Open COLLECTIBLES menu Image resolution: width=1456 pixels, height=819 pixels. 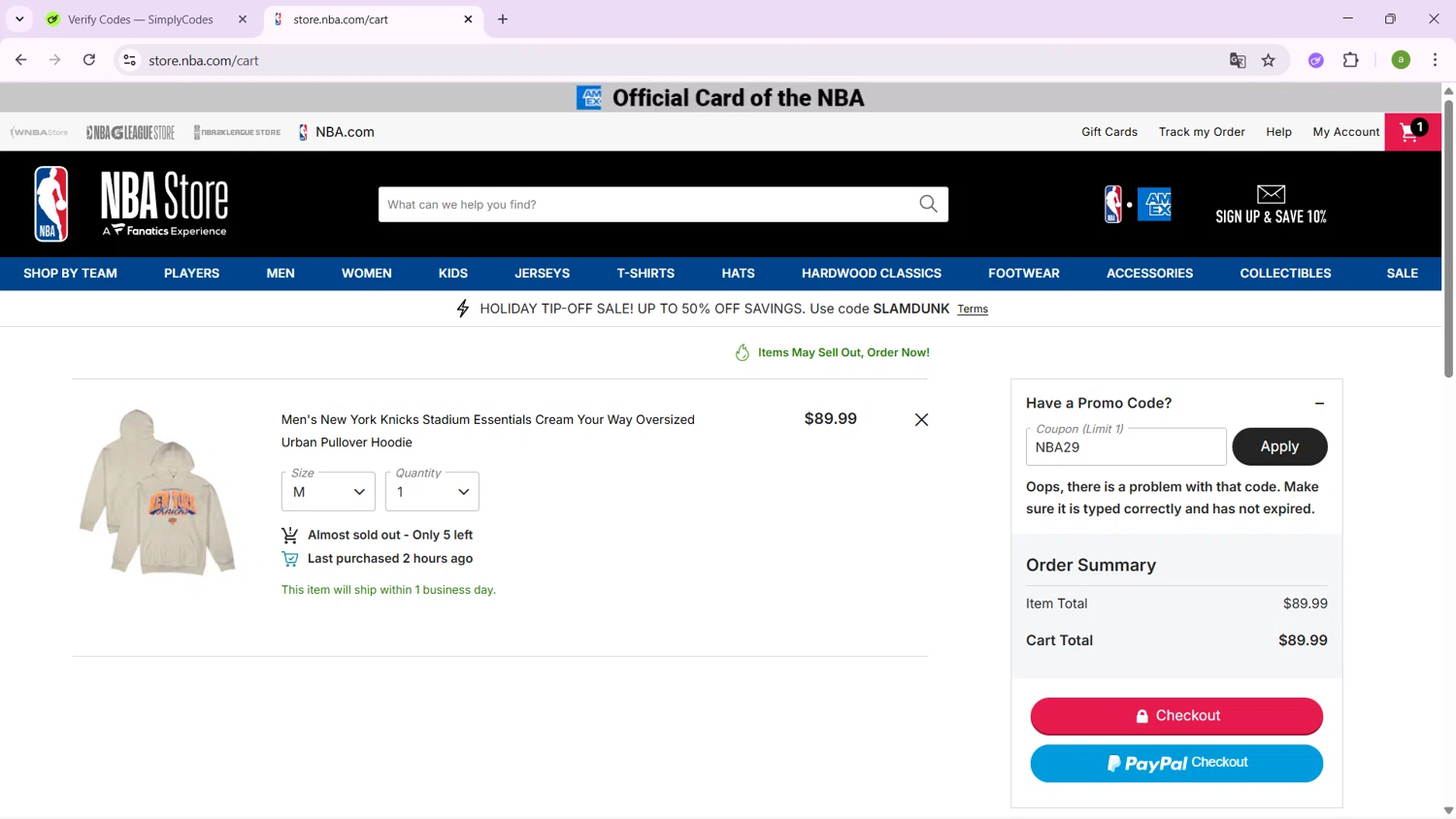[1285, 274]
